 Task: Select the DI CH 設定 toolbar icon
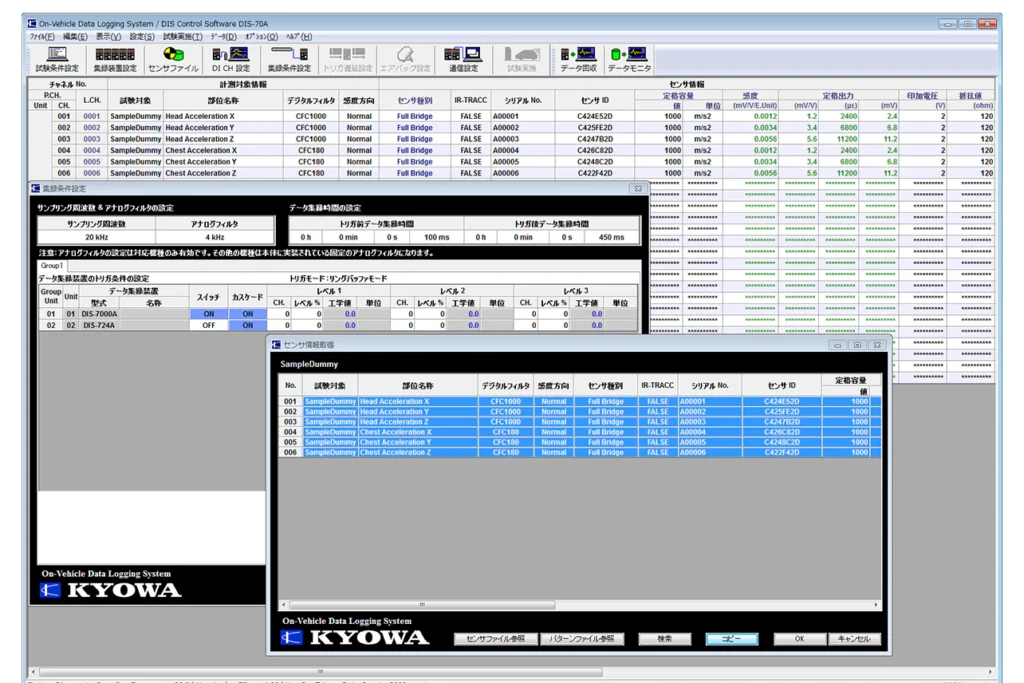click(231, 59)
